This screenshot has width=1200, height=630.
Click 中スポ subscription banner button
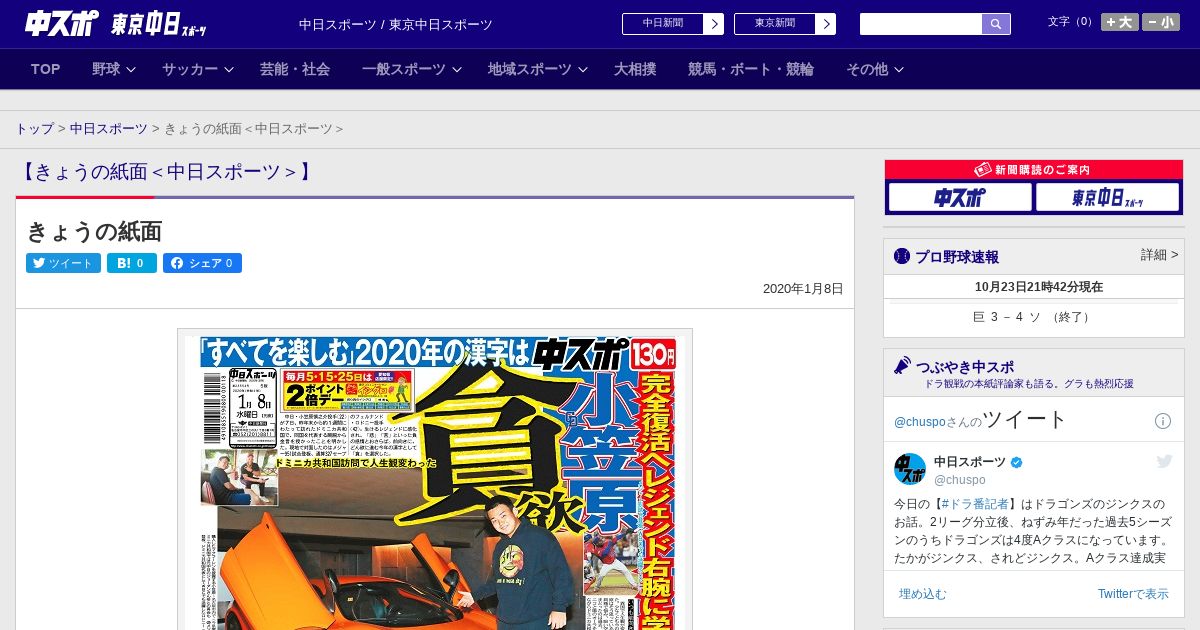(959, 197)
